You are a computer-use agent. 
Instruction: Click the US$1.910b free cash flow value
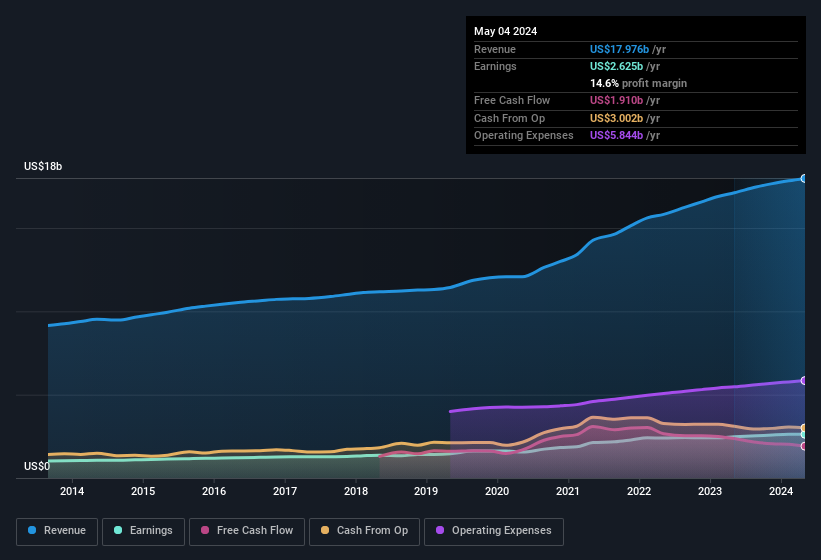tap(616, 100)
